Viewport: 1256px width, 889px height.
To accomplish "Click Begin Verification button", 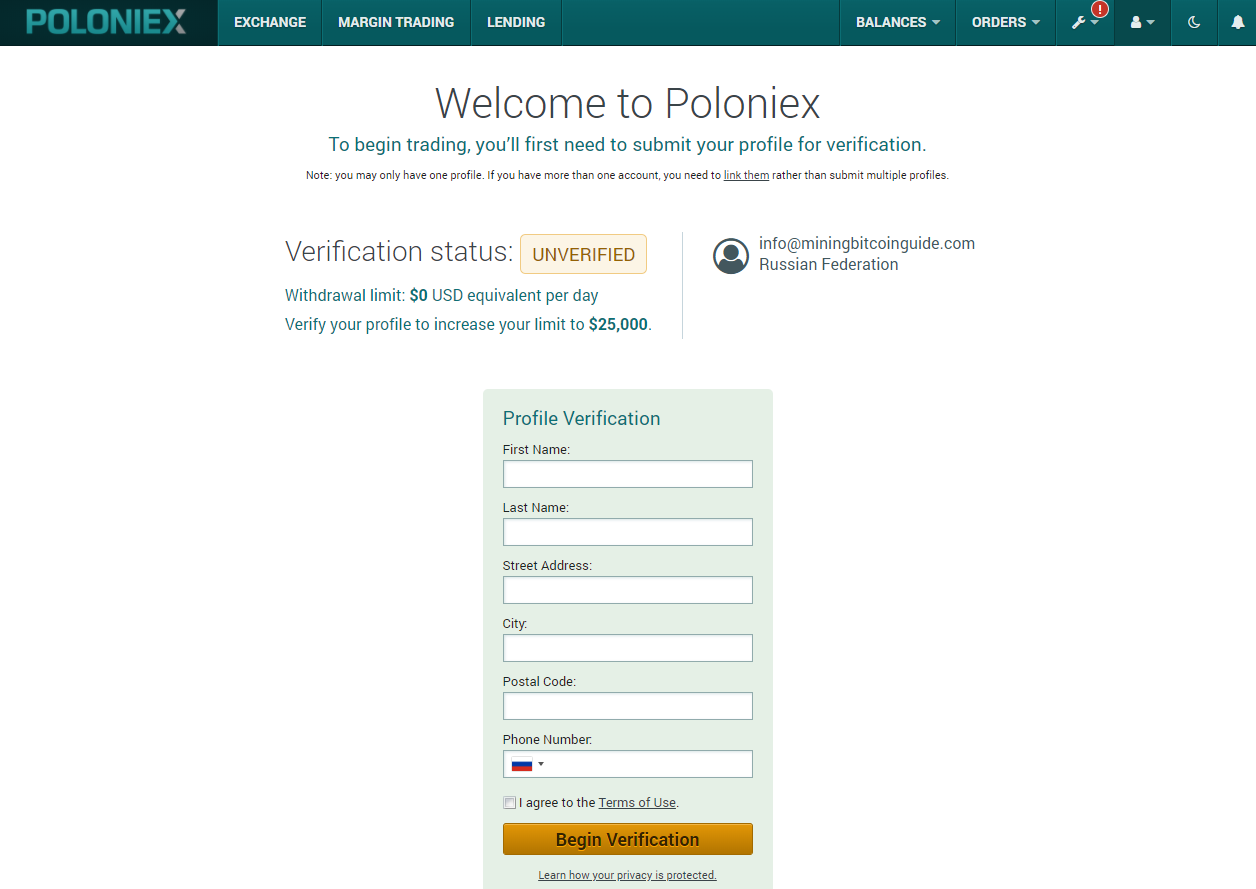I will tap(628, 839).
